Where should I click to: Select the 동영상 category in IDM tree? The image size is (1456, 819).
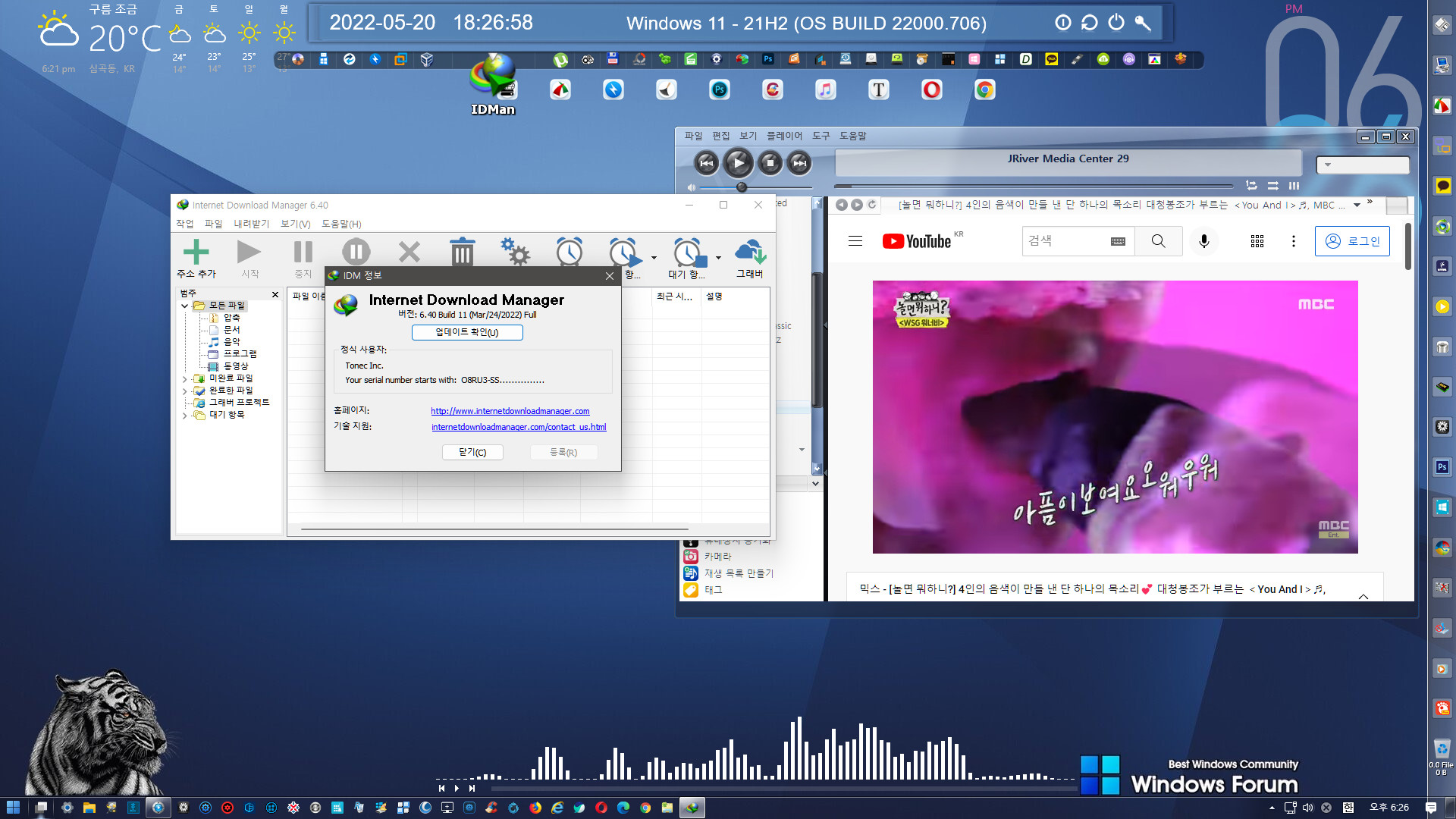tap(235, 366)
